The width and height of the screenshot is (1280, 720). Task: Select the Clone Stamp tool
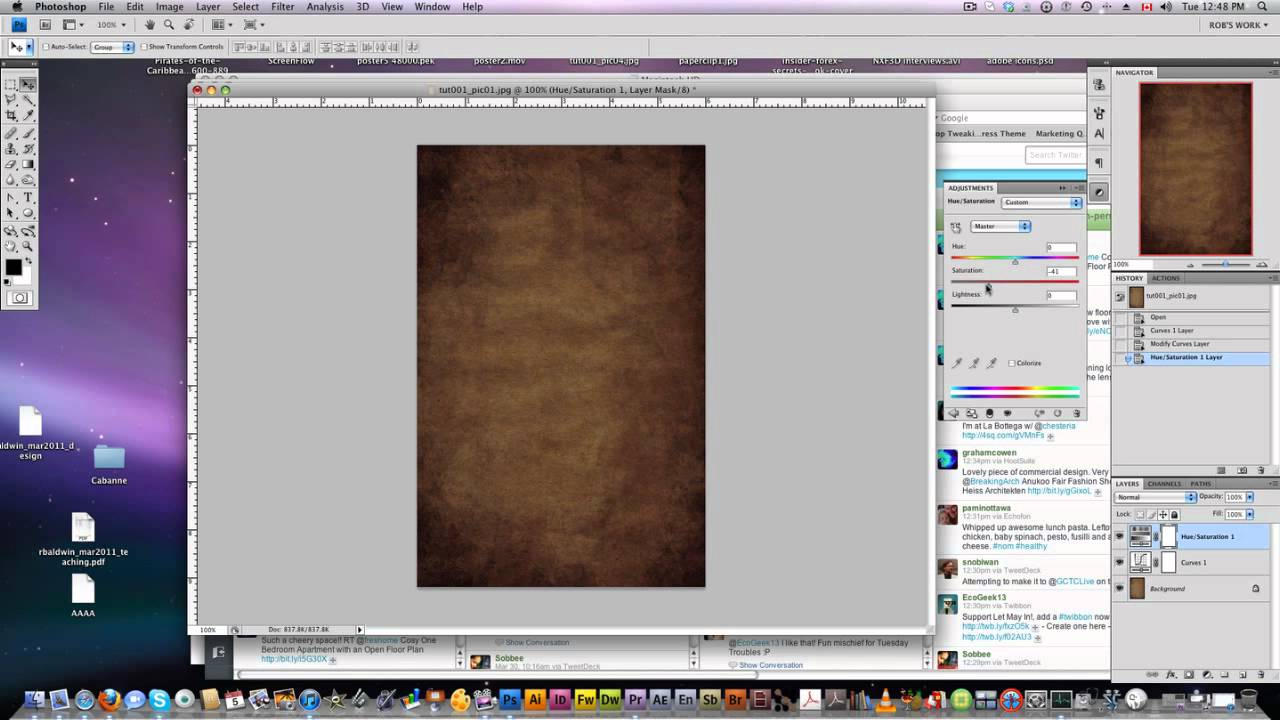[x=11, y=149]
